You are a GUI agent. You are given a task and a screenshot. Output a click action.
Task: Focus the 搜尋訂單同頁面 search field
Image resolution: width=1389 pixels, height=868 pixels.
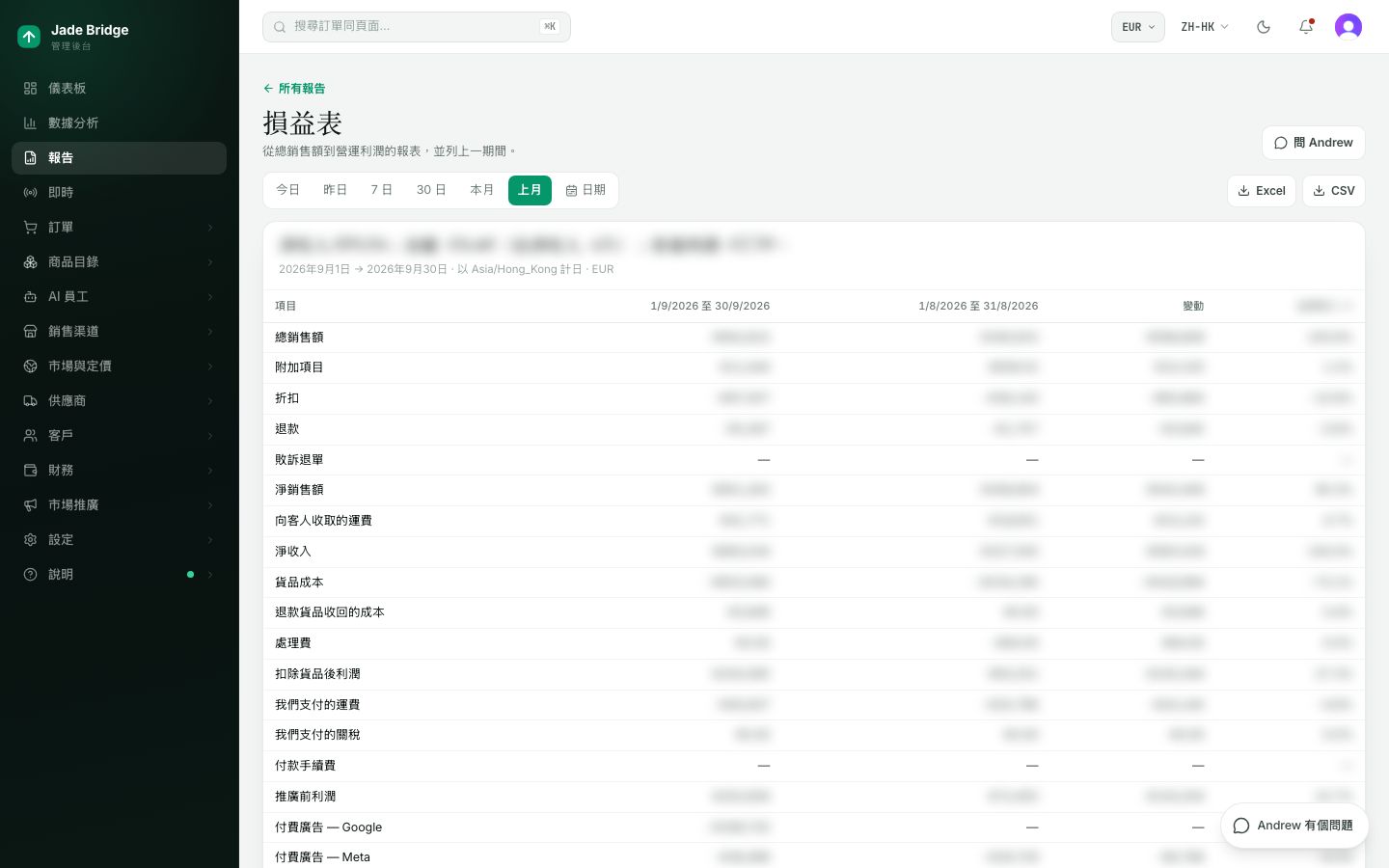417,27
